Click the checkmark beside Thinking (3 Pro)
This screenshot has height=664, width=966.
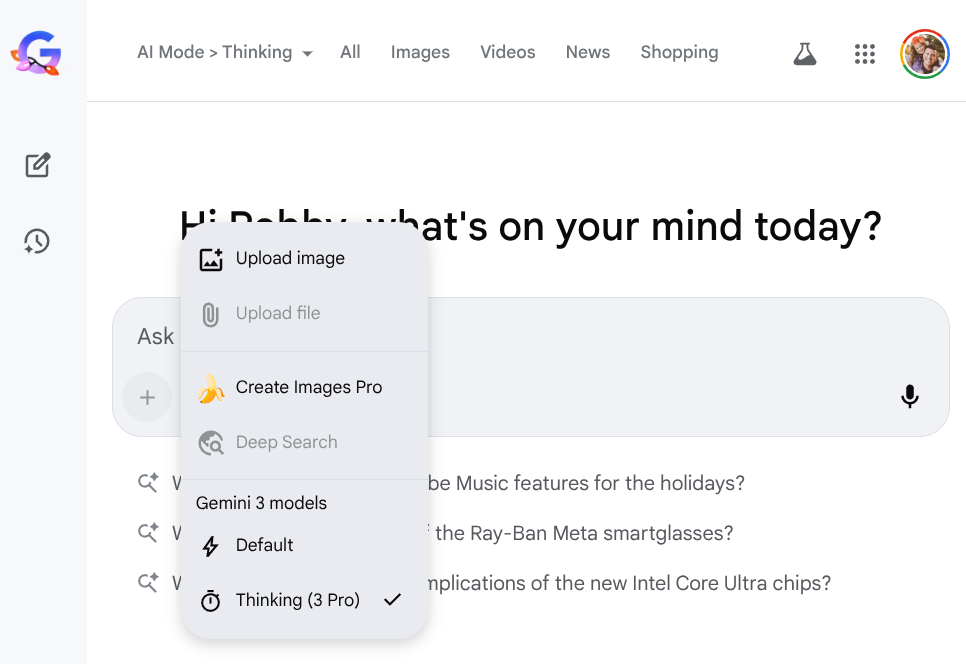pos(392,600)
